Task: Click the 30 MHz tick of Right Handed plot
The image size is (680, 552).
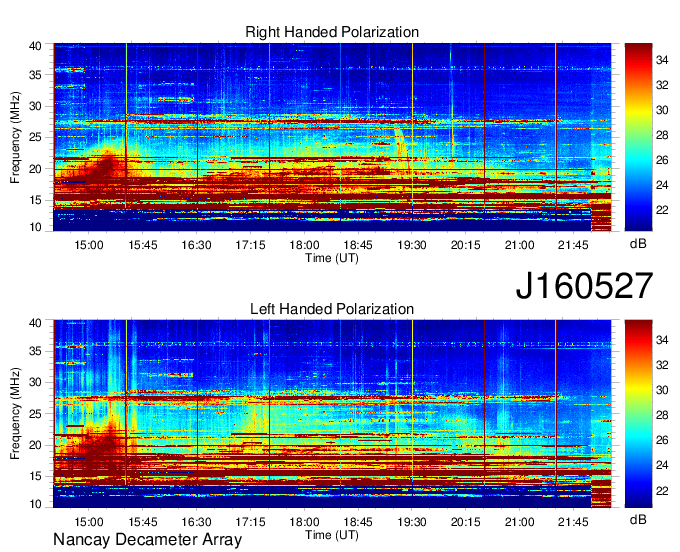Action: (35, 106)
